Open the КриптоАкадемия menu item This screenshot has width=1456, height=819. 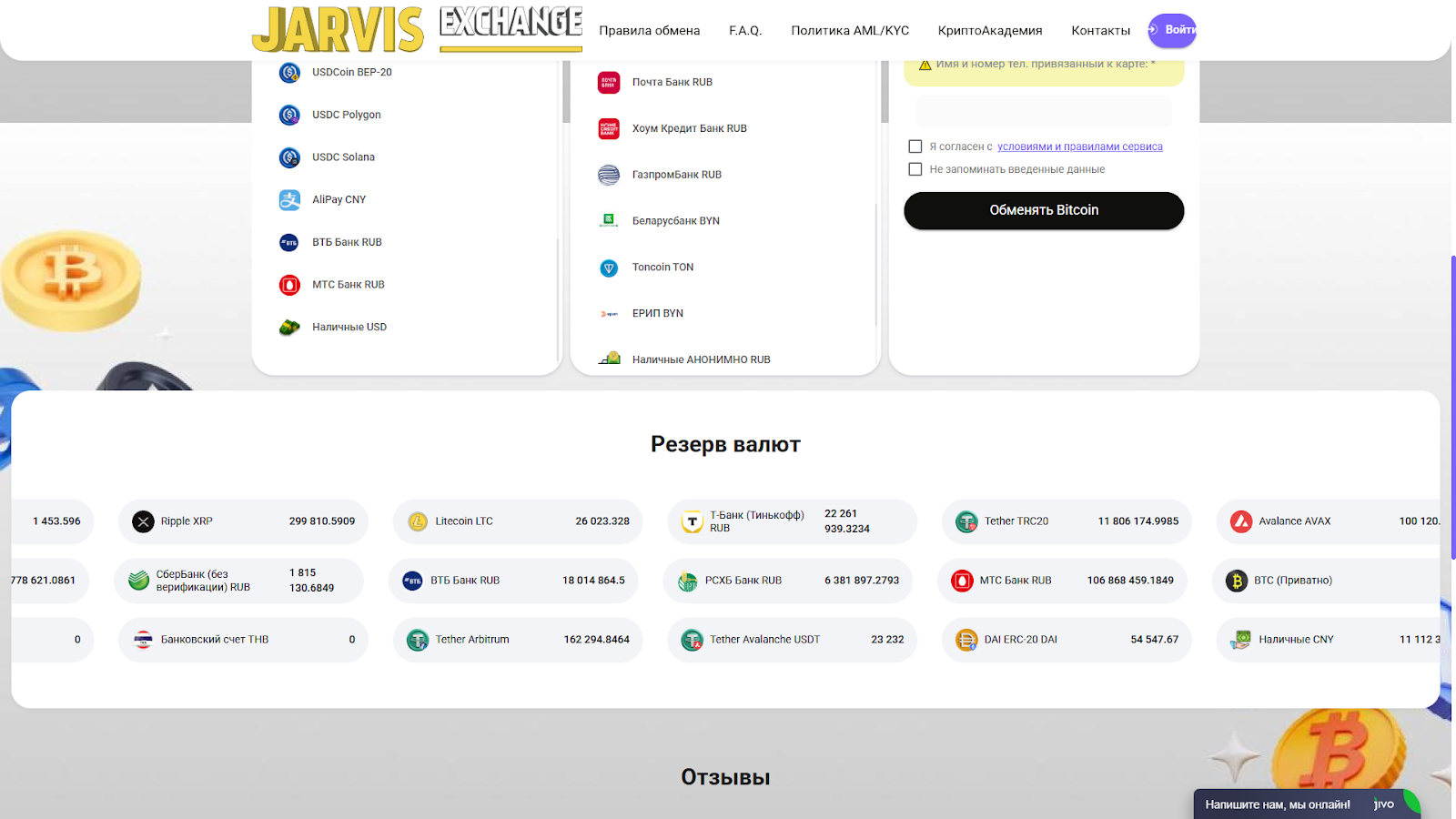pos(990,31)
